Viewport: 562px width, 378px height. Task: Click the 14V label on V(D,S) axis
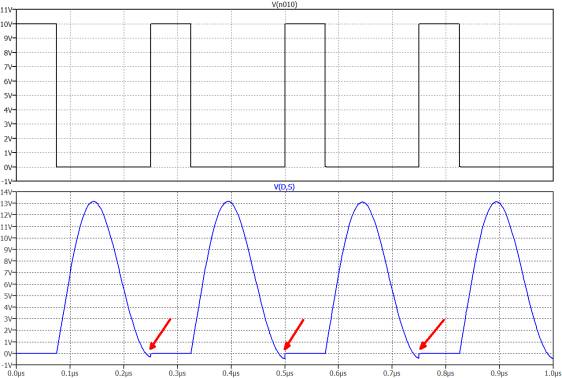[6, 192]
